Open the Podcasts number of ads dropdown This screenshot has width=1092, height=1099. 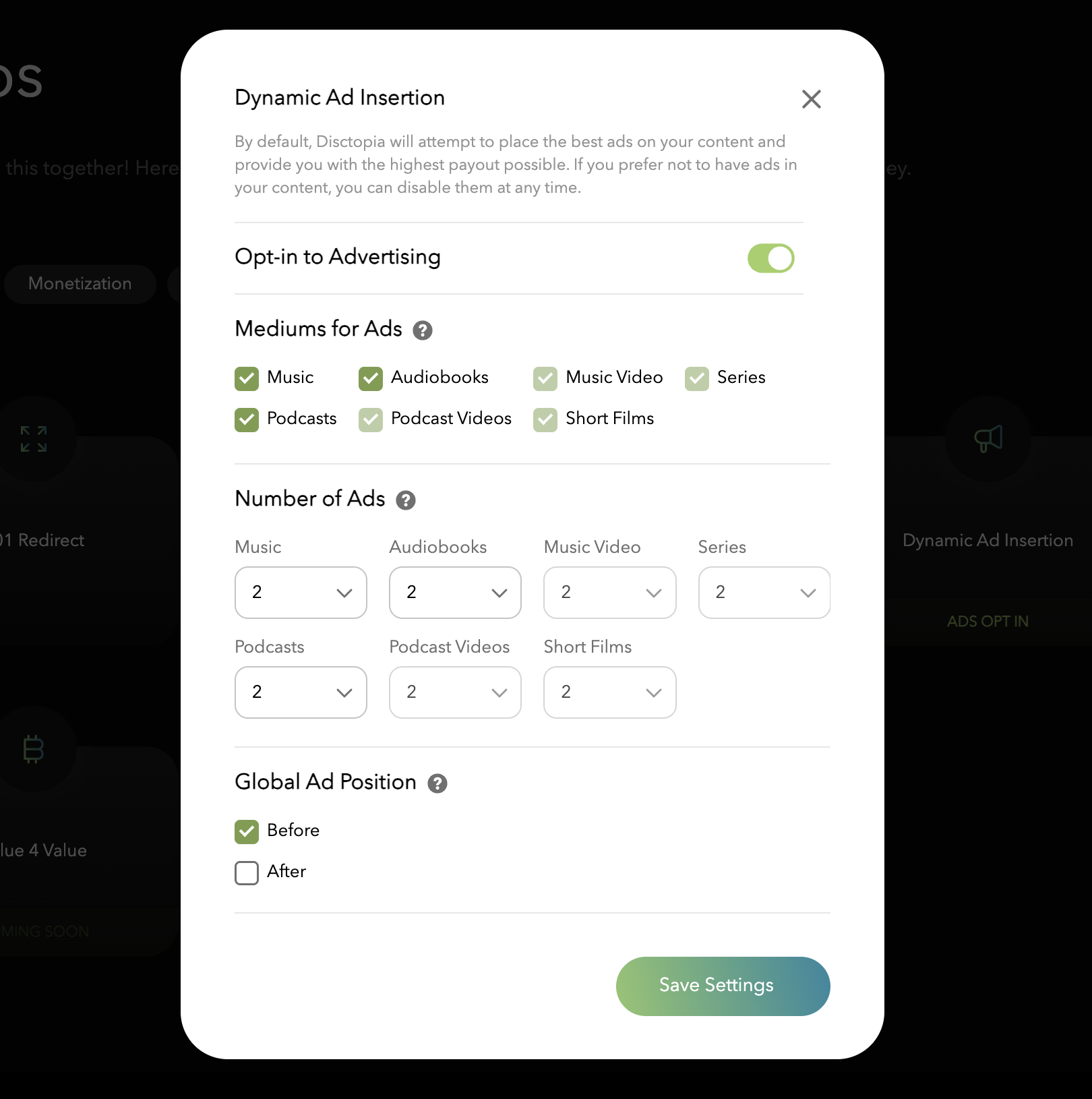point(301,692)
